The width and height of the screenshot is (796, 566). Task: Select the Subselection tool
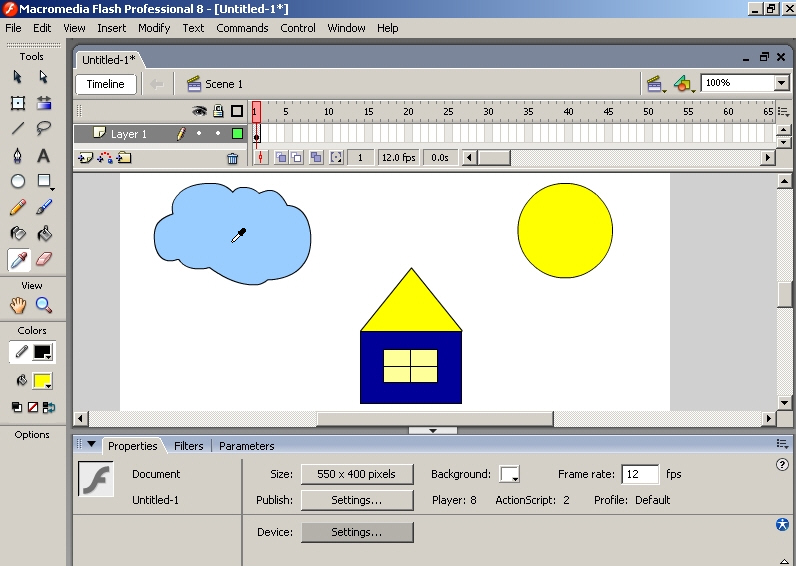(44, 77)
